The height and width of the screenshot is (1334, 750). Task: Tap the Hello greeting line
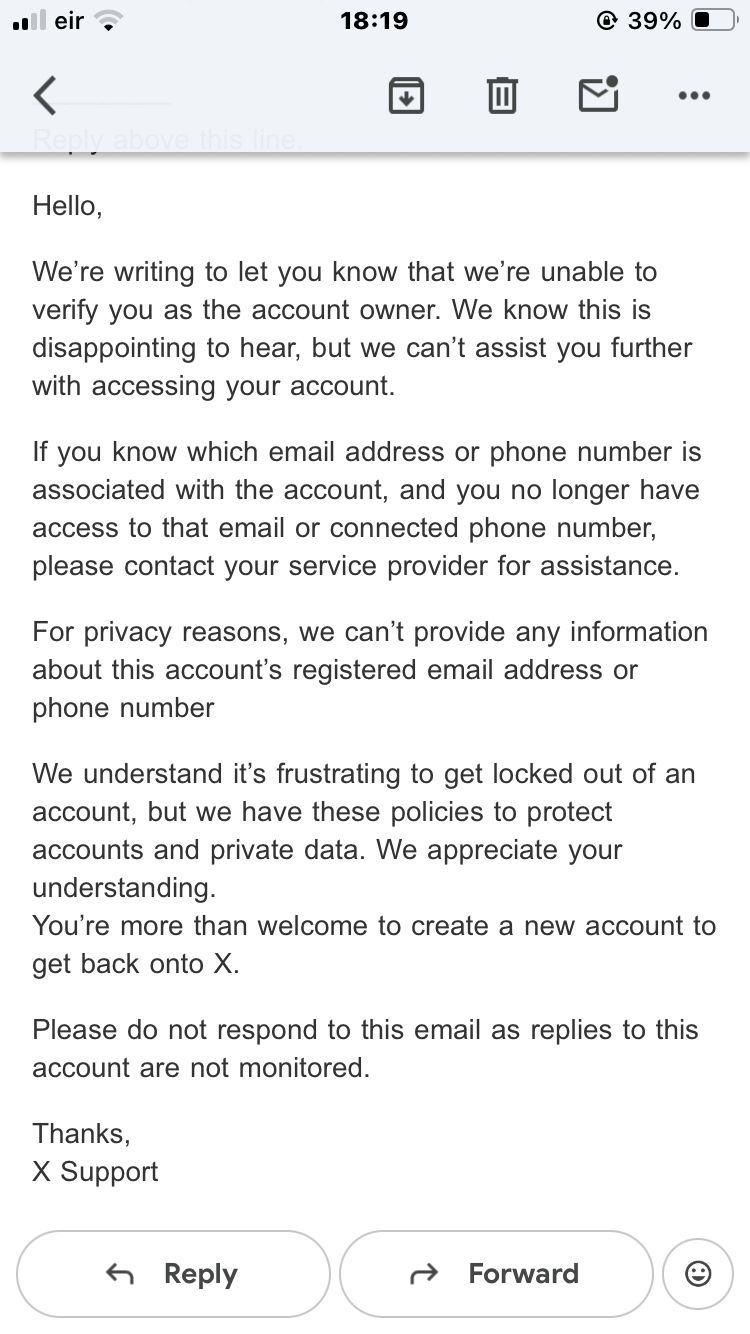pos(68,206)
